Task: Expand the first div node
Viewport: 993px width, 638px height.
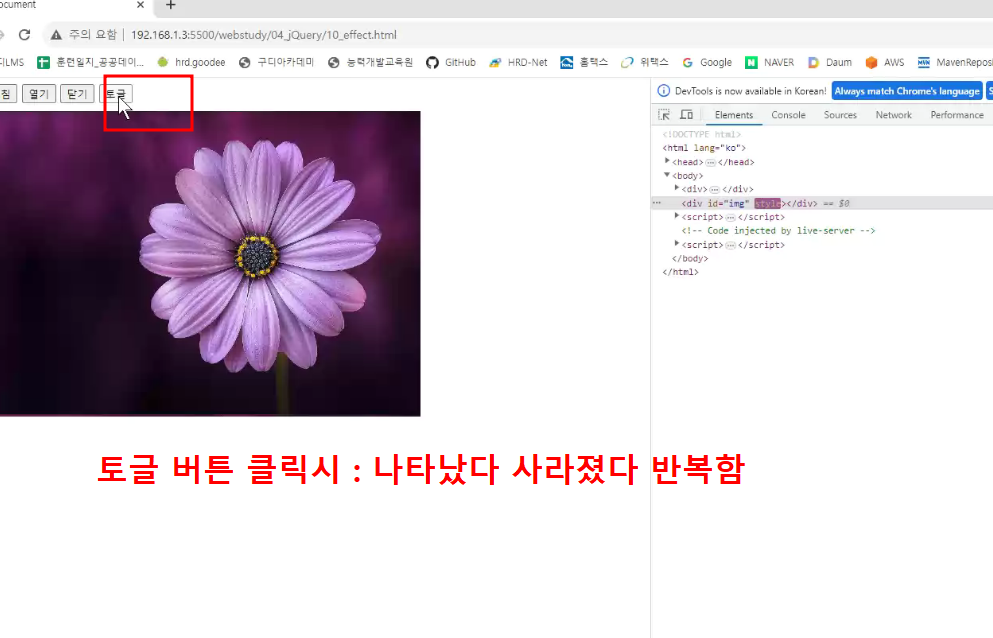Action: pyautogui.click(x=676, y=188)
